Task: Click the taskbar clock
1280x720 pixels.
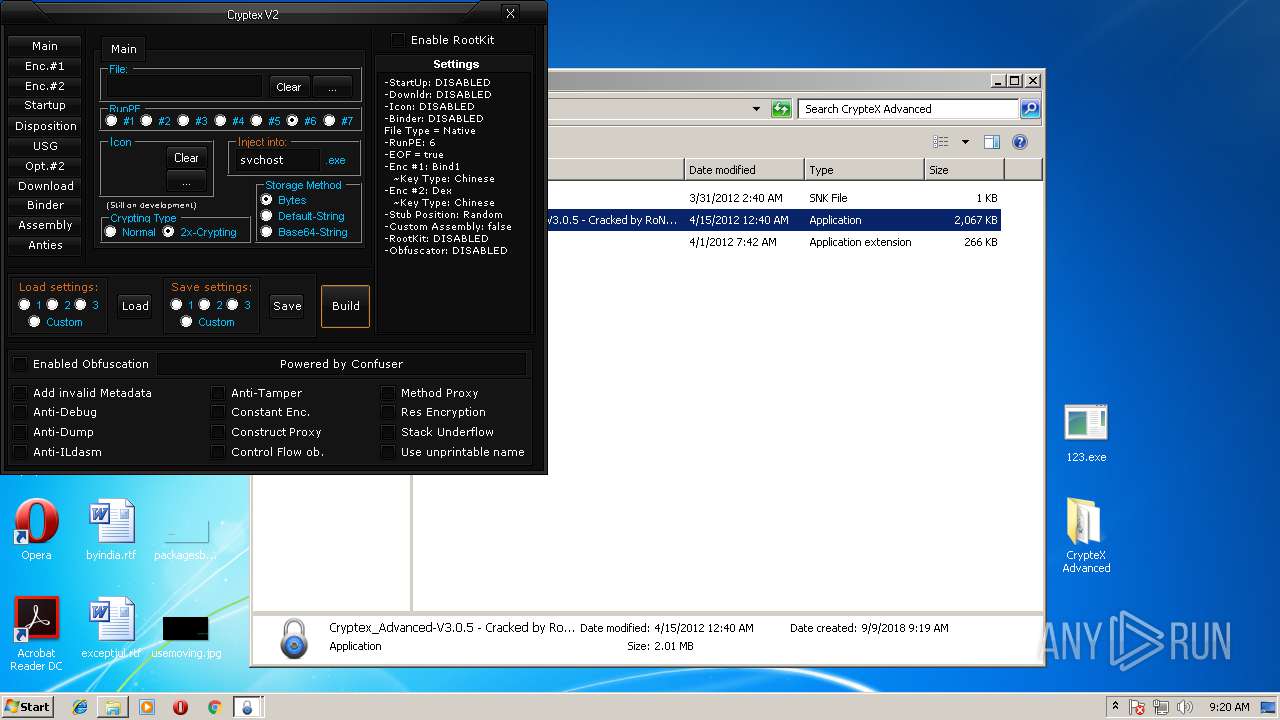Action: click(x=1229, y=707)
